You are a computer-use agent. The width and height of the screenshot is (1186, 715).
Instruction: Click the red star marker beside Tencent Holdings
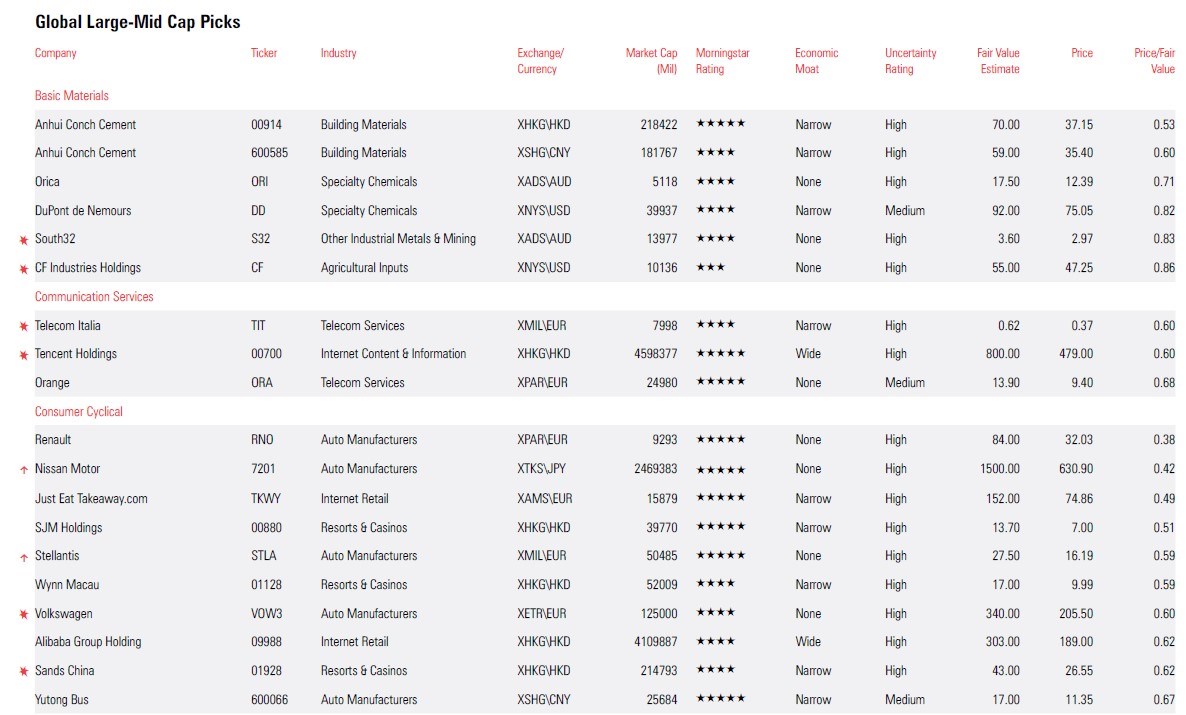[x=24, y=355]
